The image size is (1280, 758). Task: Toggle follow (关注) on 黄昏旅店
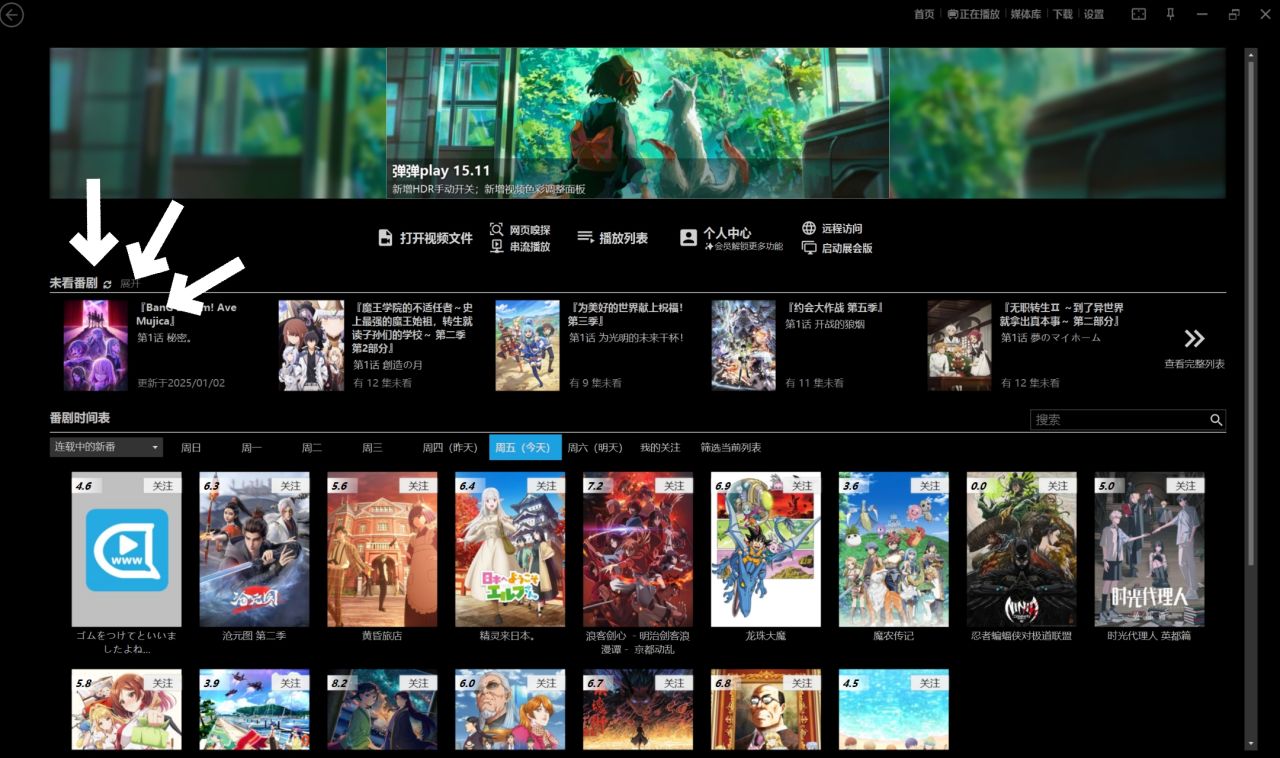click(419, 486)
